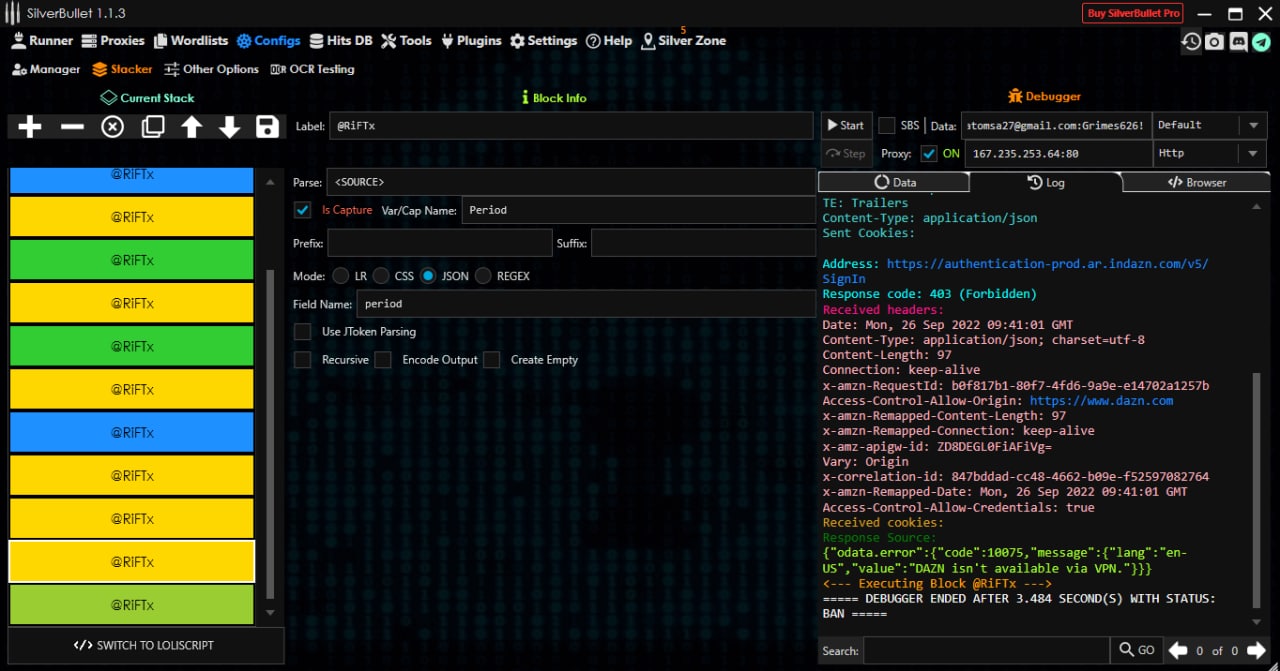Viewport: 1280px width, 671px height.
Task: Open the Hits DB menu
Action: pyautogui.click(x=340, y=41)
